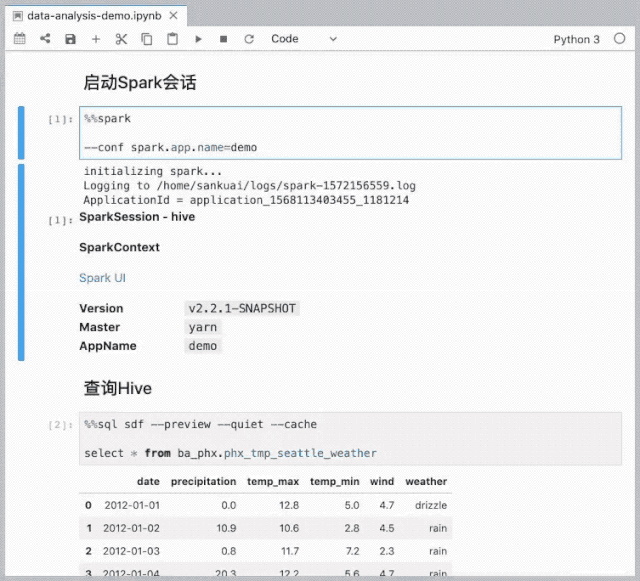
Task: Save the notebook with the floppy icon
Action: (70, 39)
